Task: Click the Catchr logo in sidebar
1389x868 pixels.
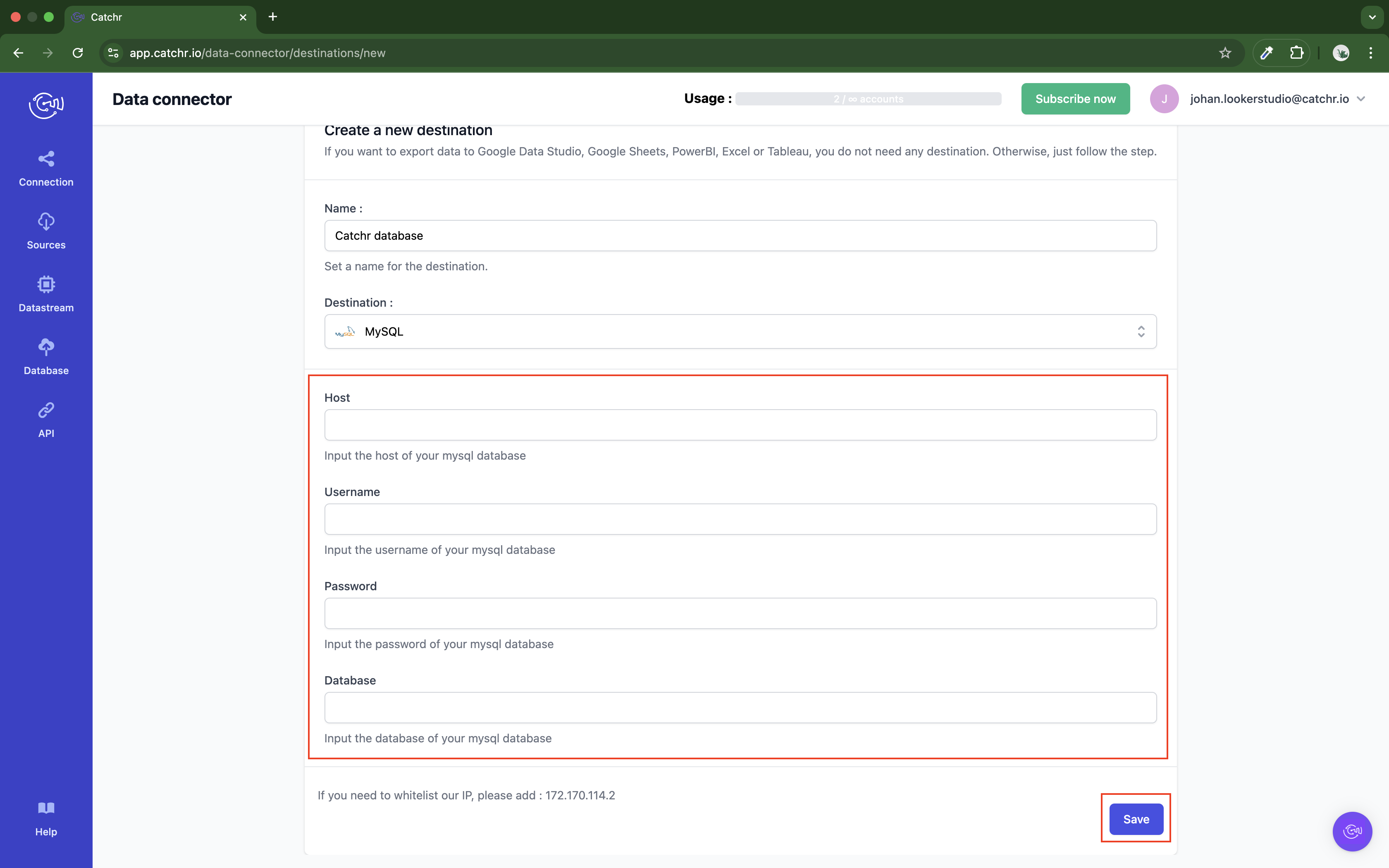Action: point(46,105)
